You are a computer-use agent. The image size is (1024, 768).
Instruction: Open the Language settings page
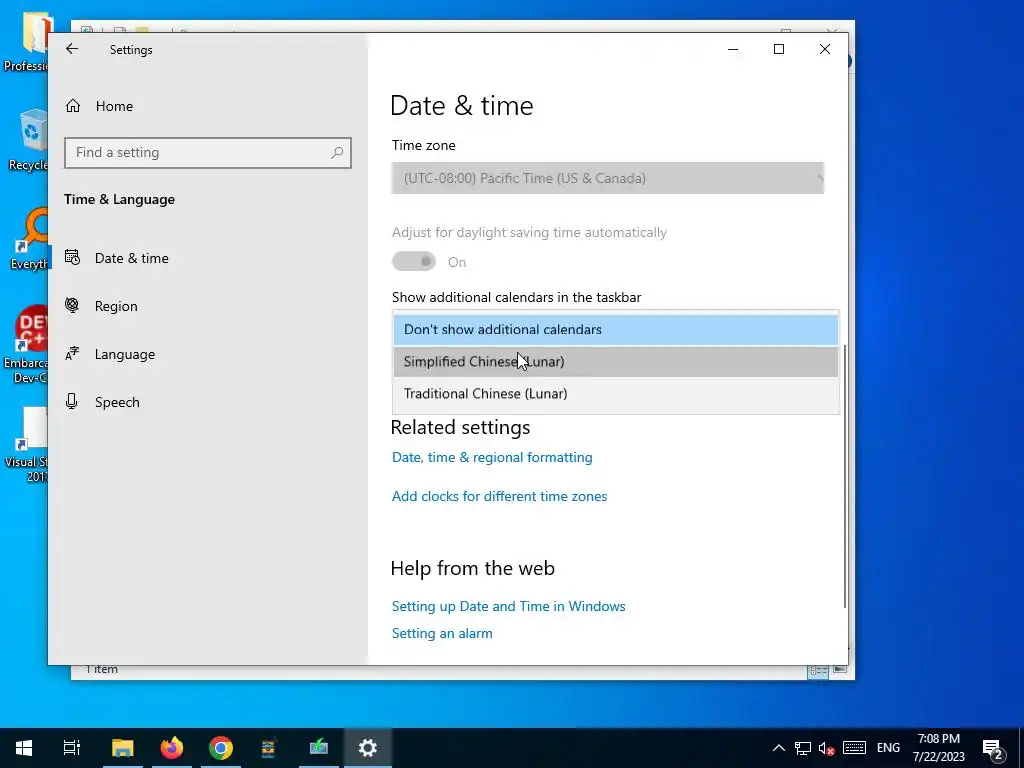point(125,354)
